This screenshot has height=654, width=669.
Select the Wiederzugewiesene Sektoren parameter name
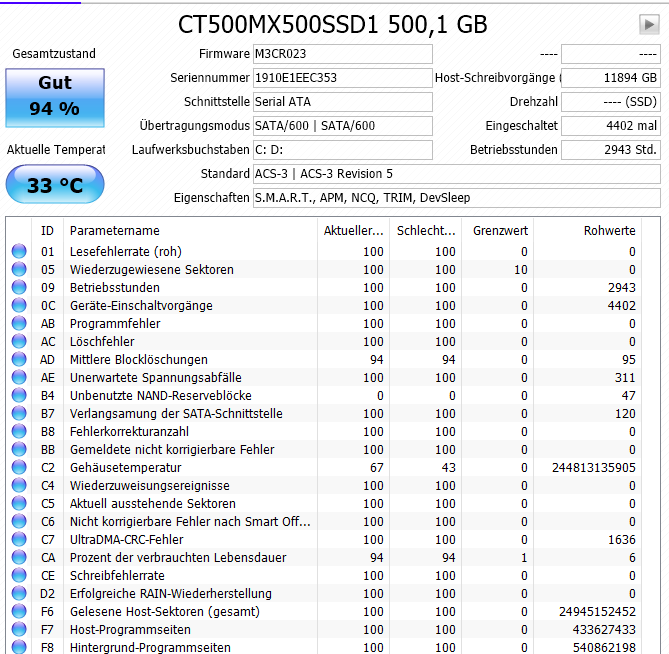tap(152, 270)
